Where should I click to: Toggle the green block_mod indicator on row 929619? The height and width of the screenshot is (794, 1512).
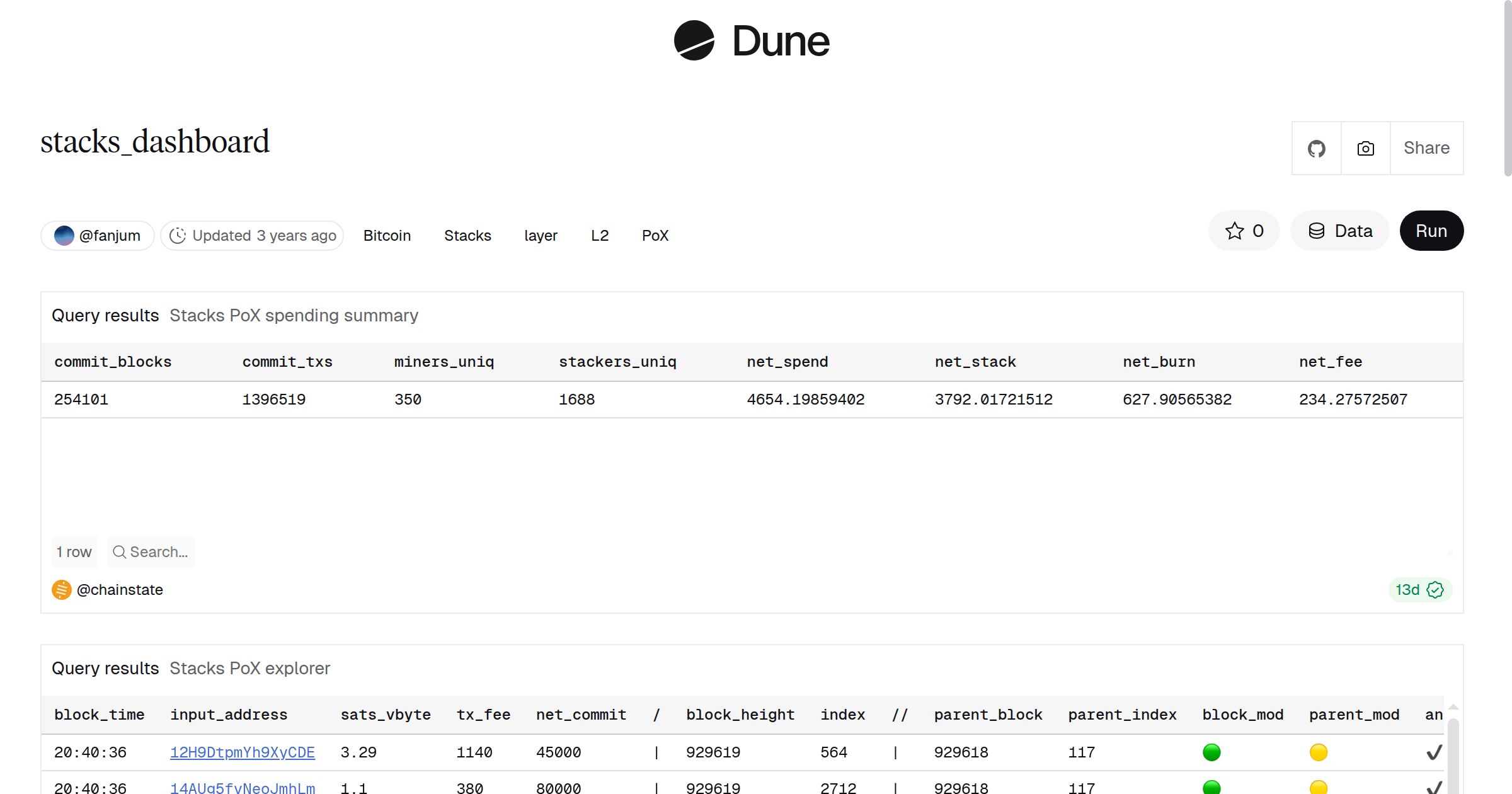(1211, 752)
